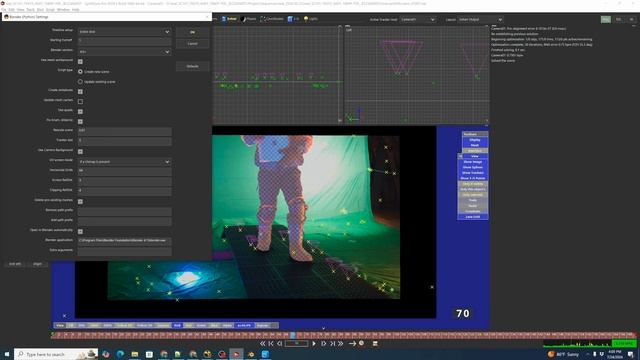Viewport: 640px width, 360px height.
Task: Open the notification center icon
Action: pyautogui.click(x=631, y=354)
